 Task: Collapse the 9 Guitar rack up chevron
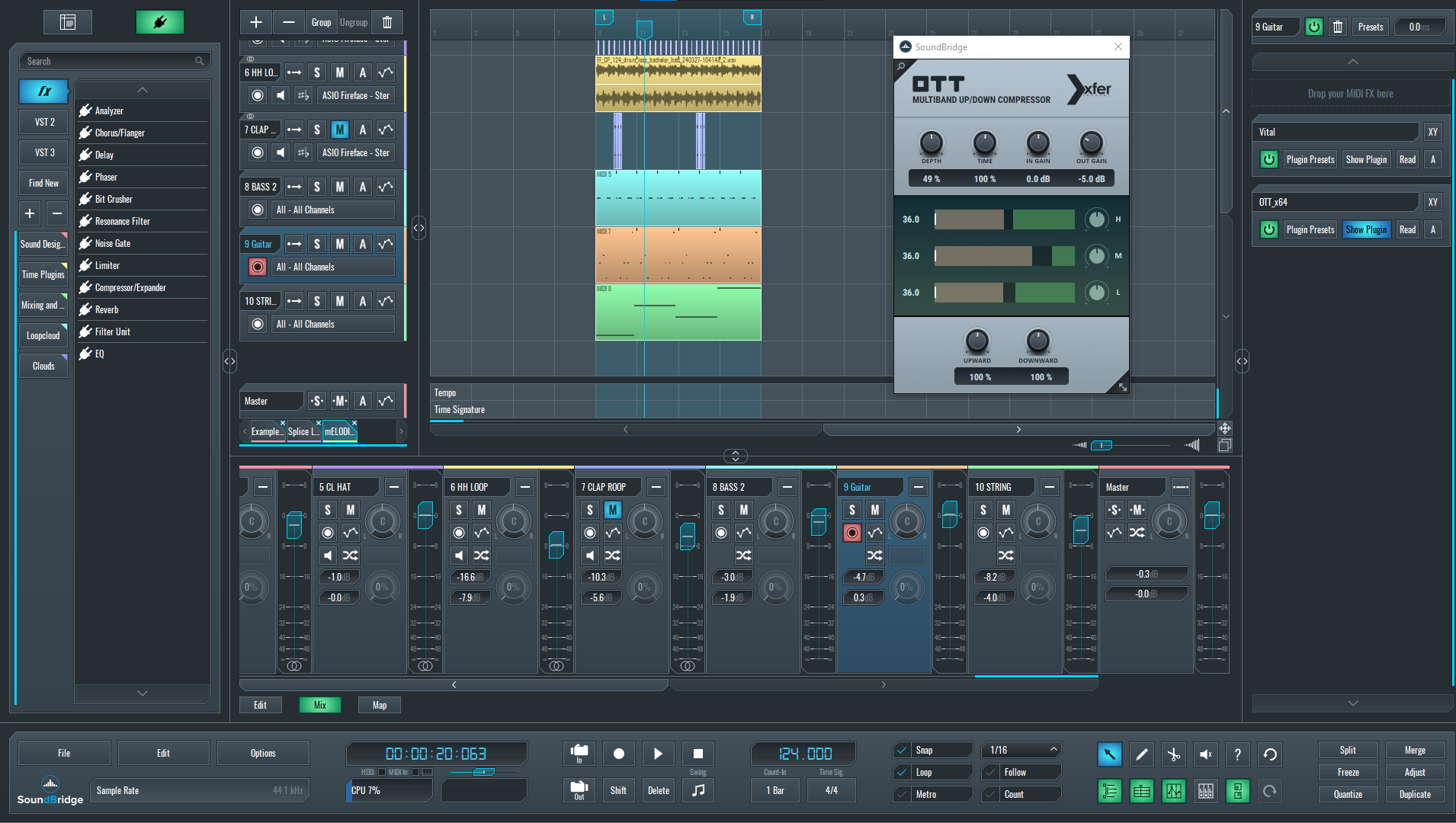pyautogui.click(x=1352, y=62)
